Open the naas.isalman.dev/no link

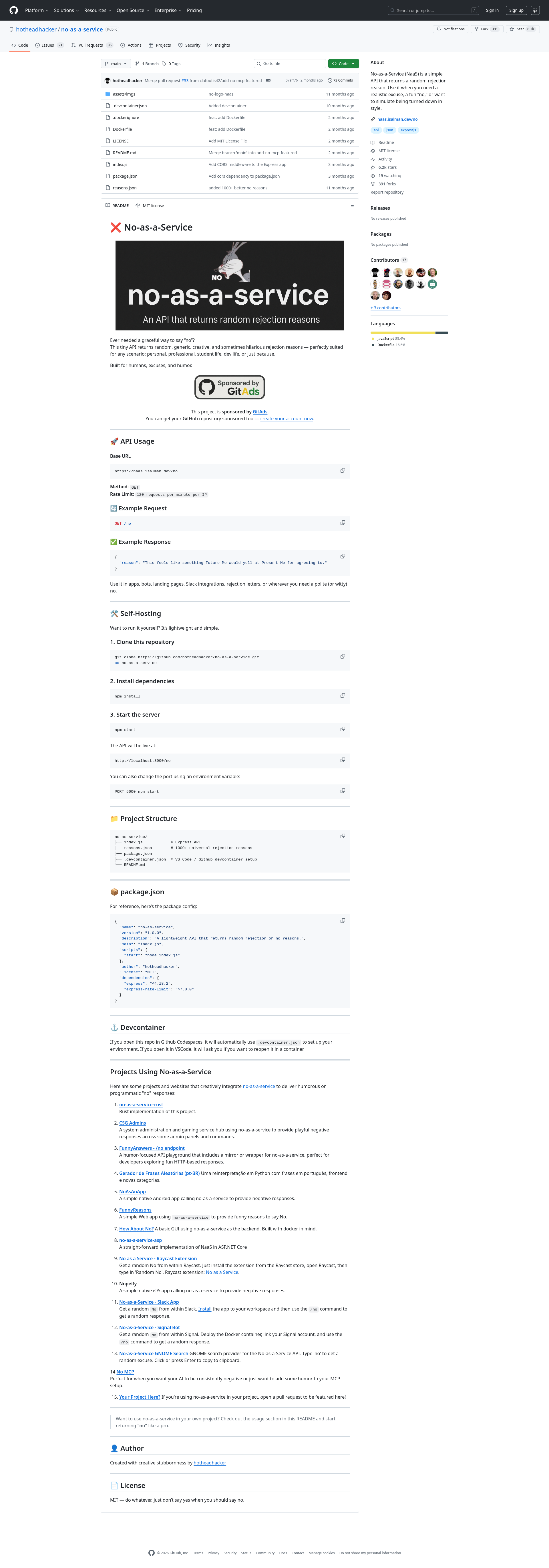click(x=397, y=119)
